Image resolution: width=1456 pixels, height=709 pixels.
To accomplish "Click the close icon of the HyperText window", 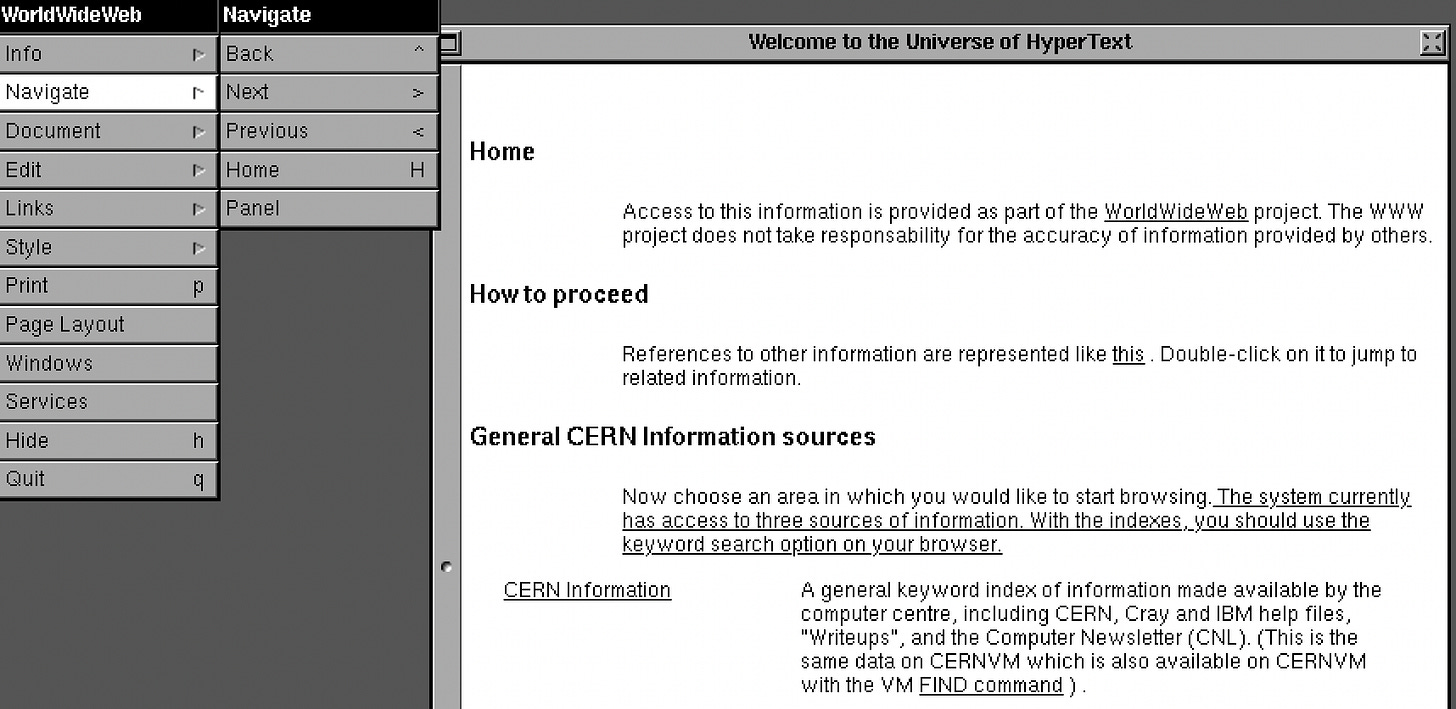I will coord(1432,43).
